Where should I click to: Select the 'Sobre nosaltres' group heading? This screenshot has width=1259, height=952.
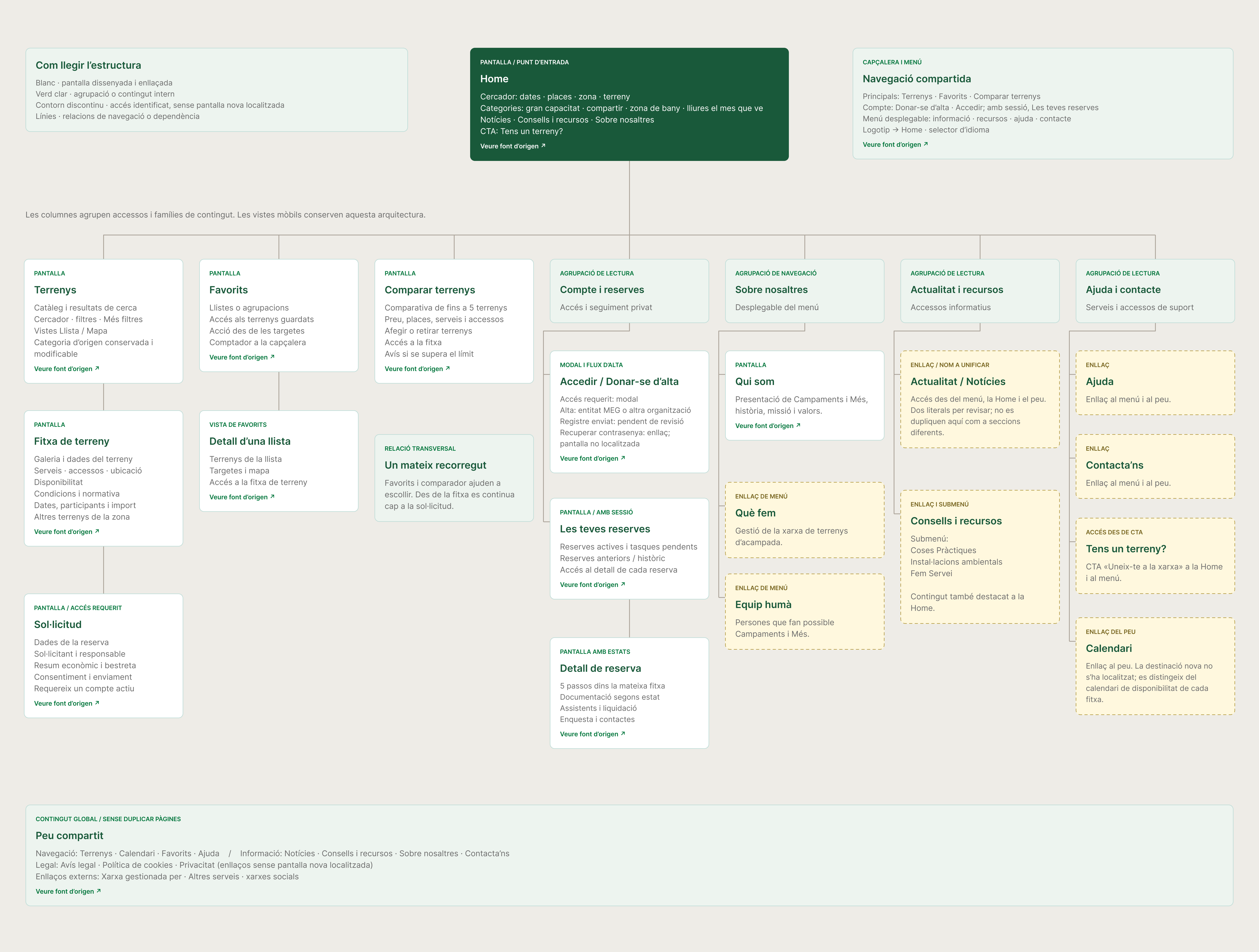(771, 290)
